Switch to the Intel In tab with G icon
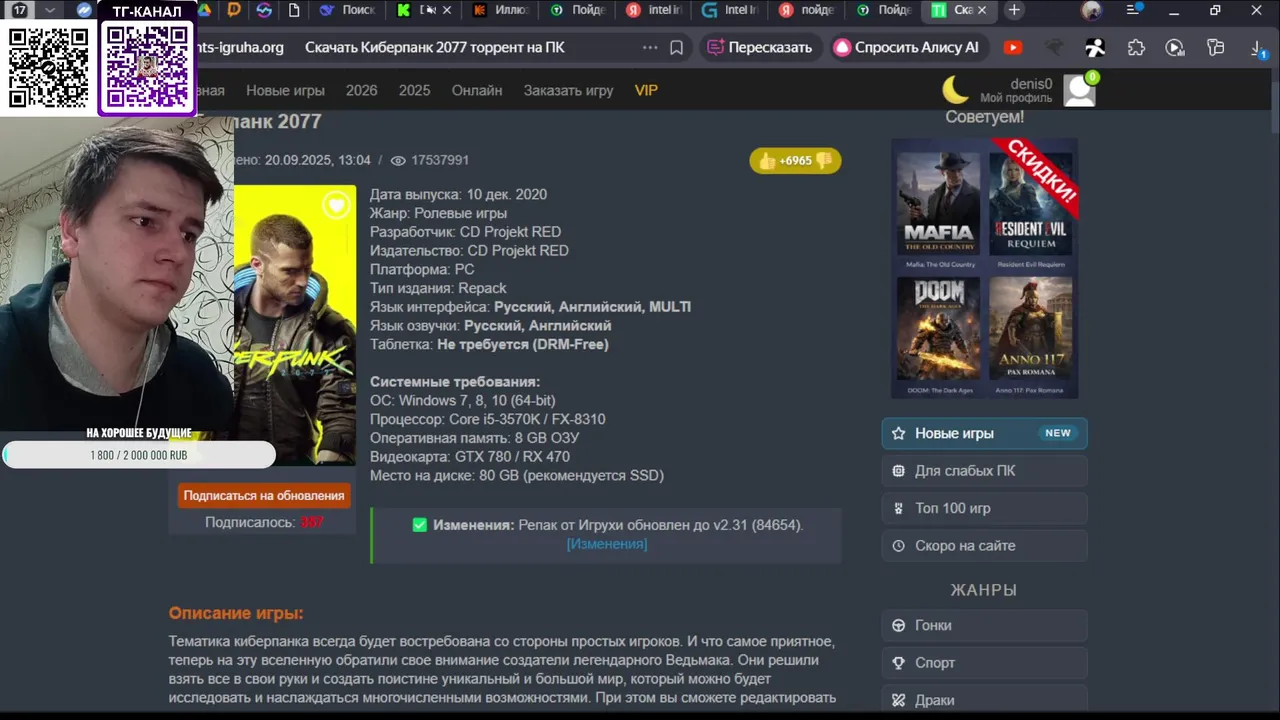The height and width of the screenshot is (720, 1280). pyautogui.click(x=731, y=10)
